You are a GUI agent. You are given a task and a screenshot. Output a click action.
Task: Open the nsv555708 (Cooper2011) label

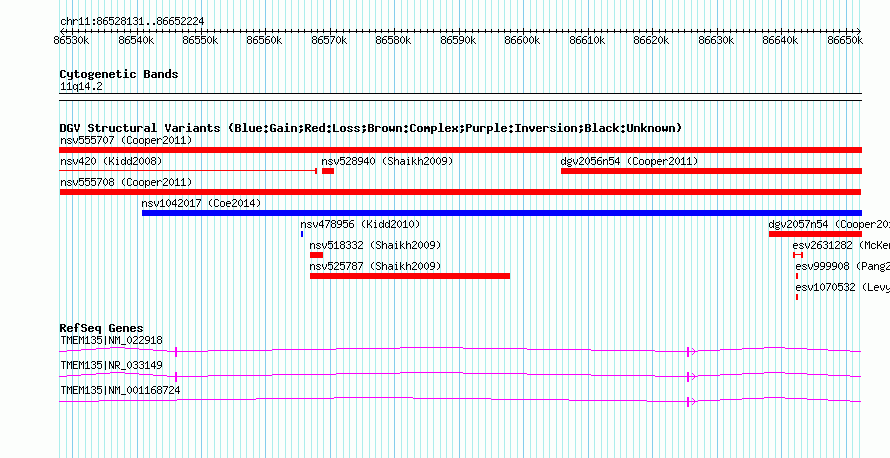(126, 182)
